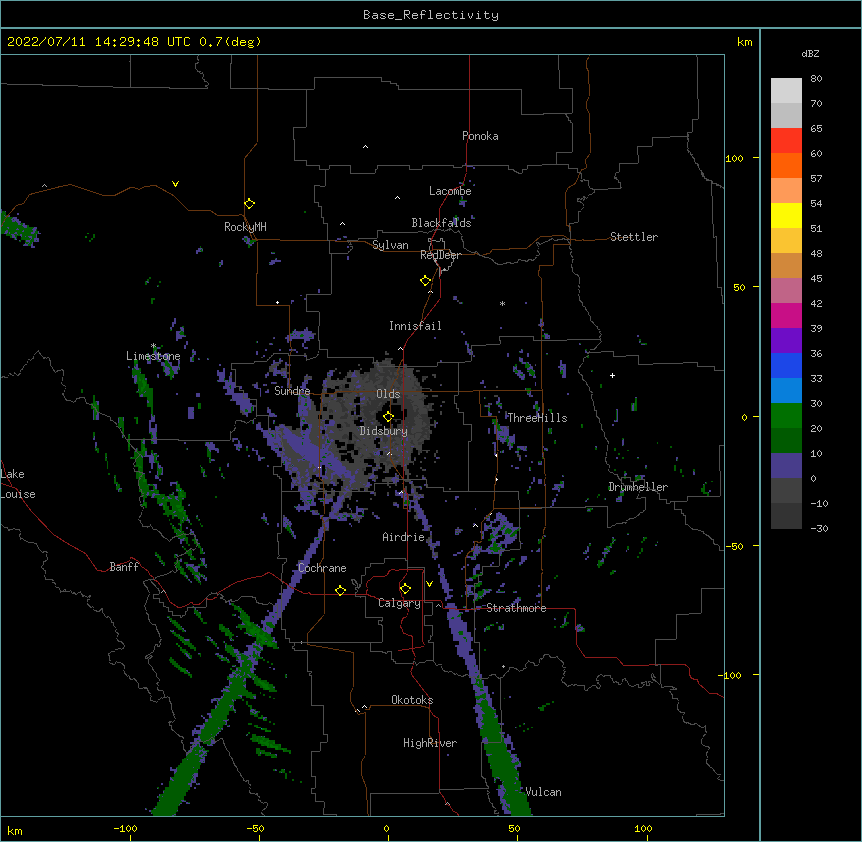Click the Sundre town label
The width and height of the screenshot is (862, 842).
292,391
